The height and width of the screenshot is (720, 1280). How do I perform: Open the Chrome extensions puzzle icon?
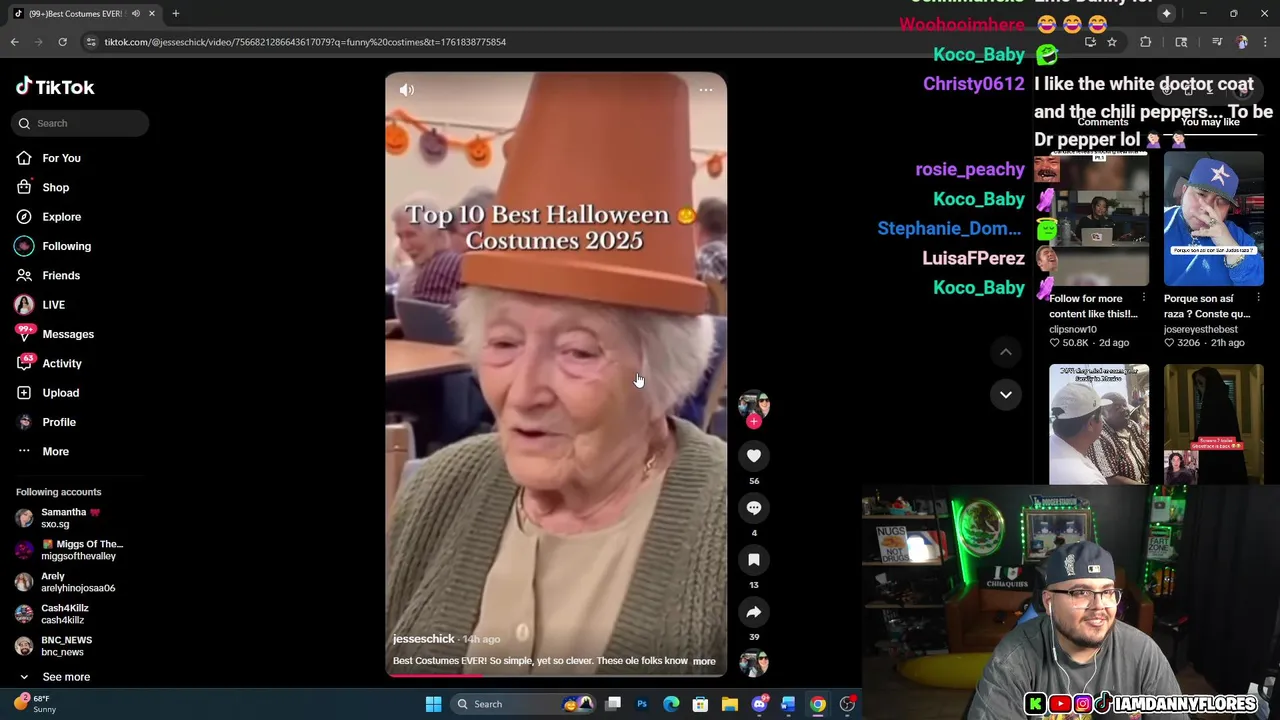coord(1146,42)
